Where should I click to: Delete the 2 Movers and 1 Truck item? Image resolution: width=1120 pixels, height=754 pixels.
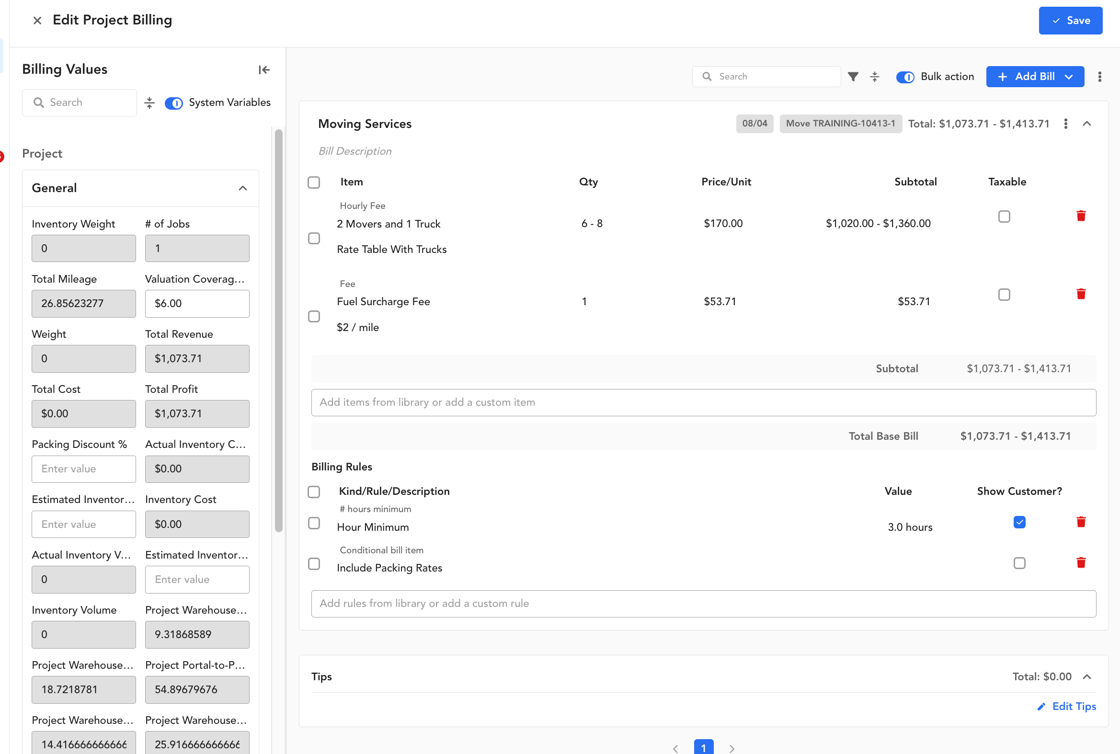coord(1081,216)
